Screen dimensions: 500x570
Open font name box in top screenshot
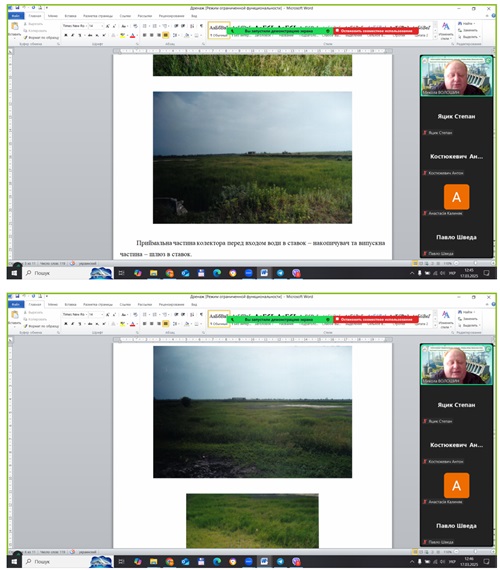75,26
